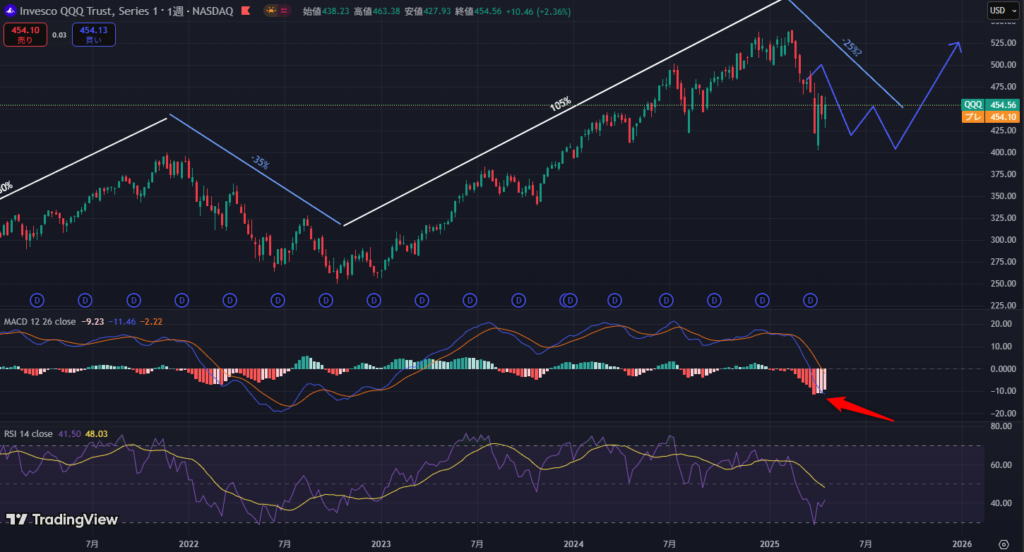Click the dividend D marker nearest 2025
The image size is (1024, 552).
(x=762, y=300)
